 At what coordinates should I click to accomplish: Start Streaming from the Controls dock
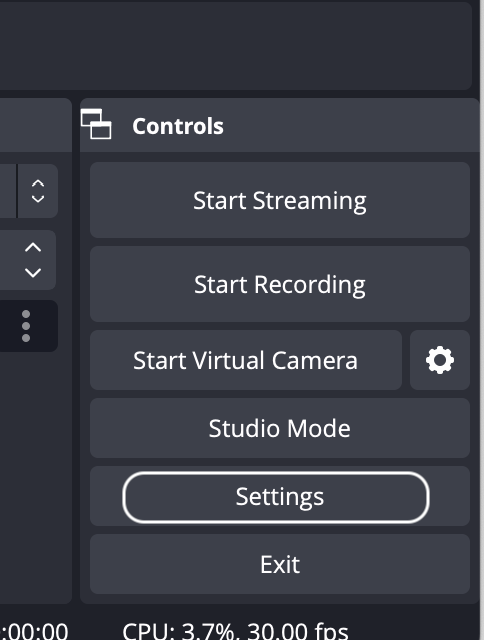tap(280, 200)
